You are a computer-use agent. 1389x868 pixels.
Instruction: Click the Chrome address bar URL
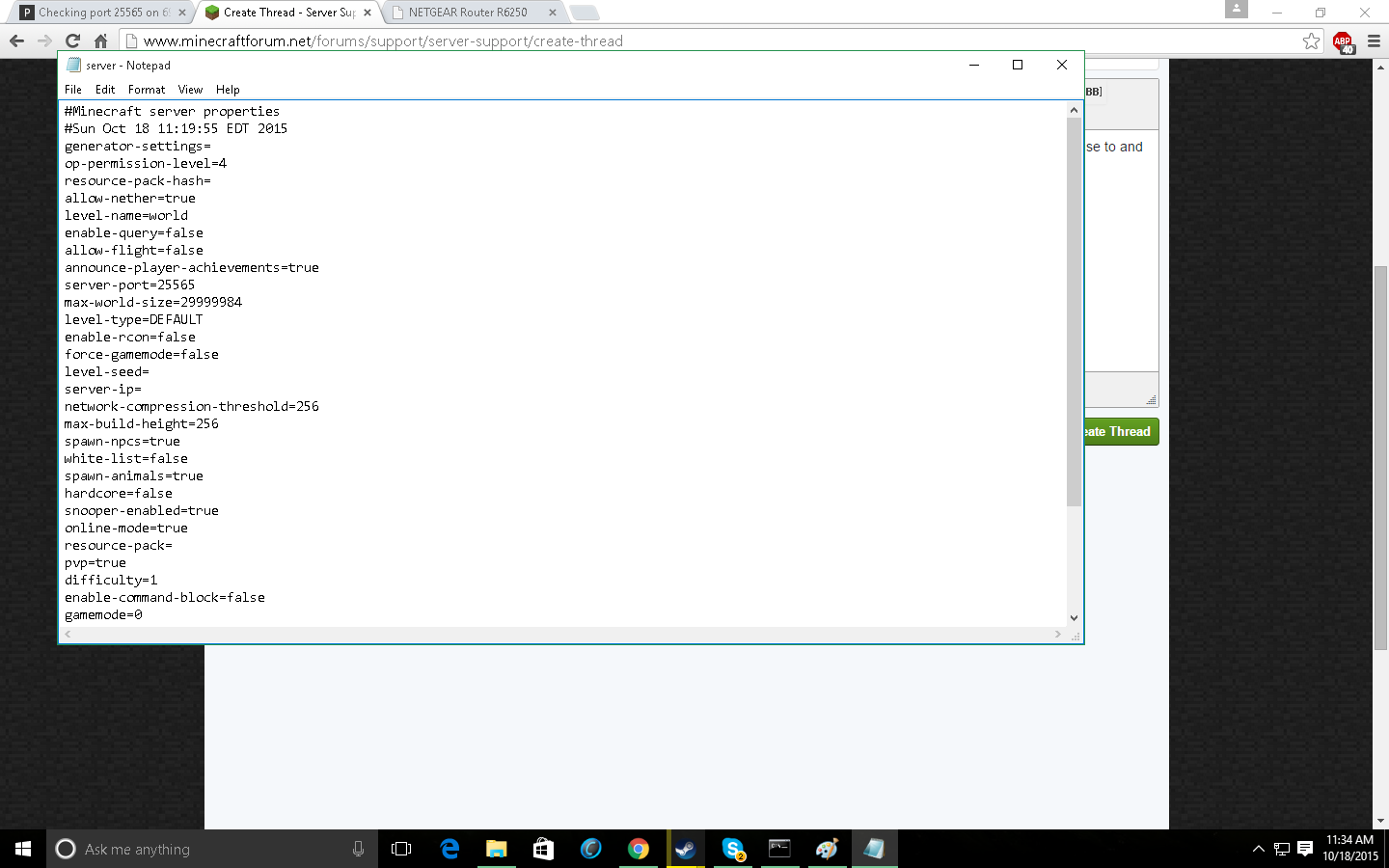(x=383, y=41)
